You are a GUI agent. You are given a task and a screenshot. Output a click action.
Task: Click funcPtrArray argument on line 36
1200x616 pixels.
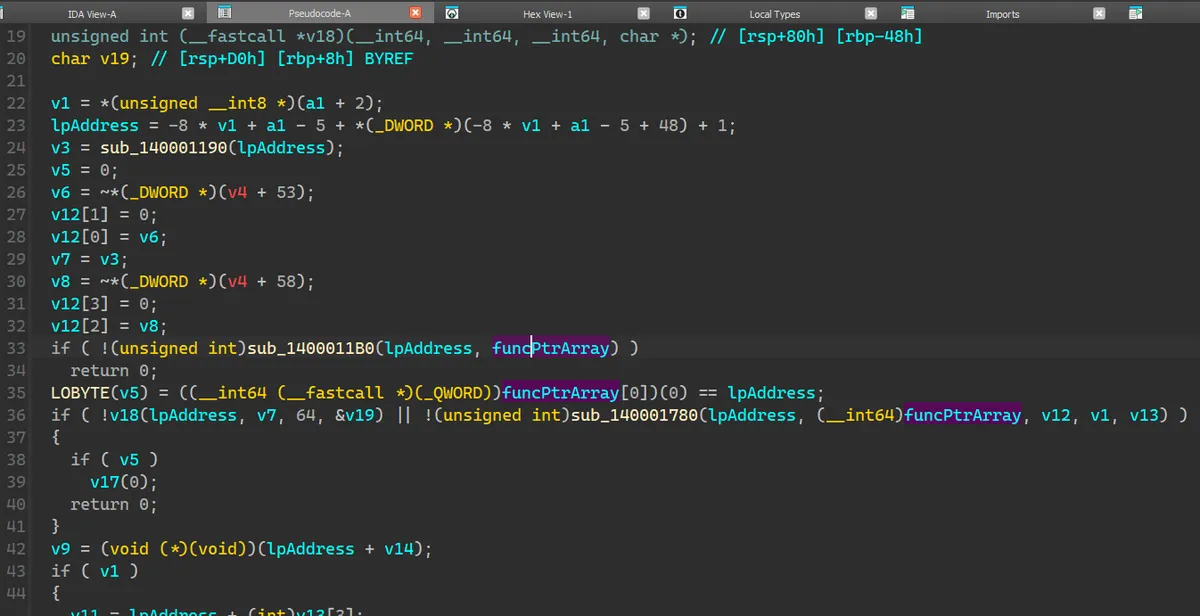(963, 415)
